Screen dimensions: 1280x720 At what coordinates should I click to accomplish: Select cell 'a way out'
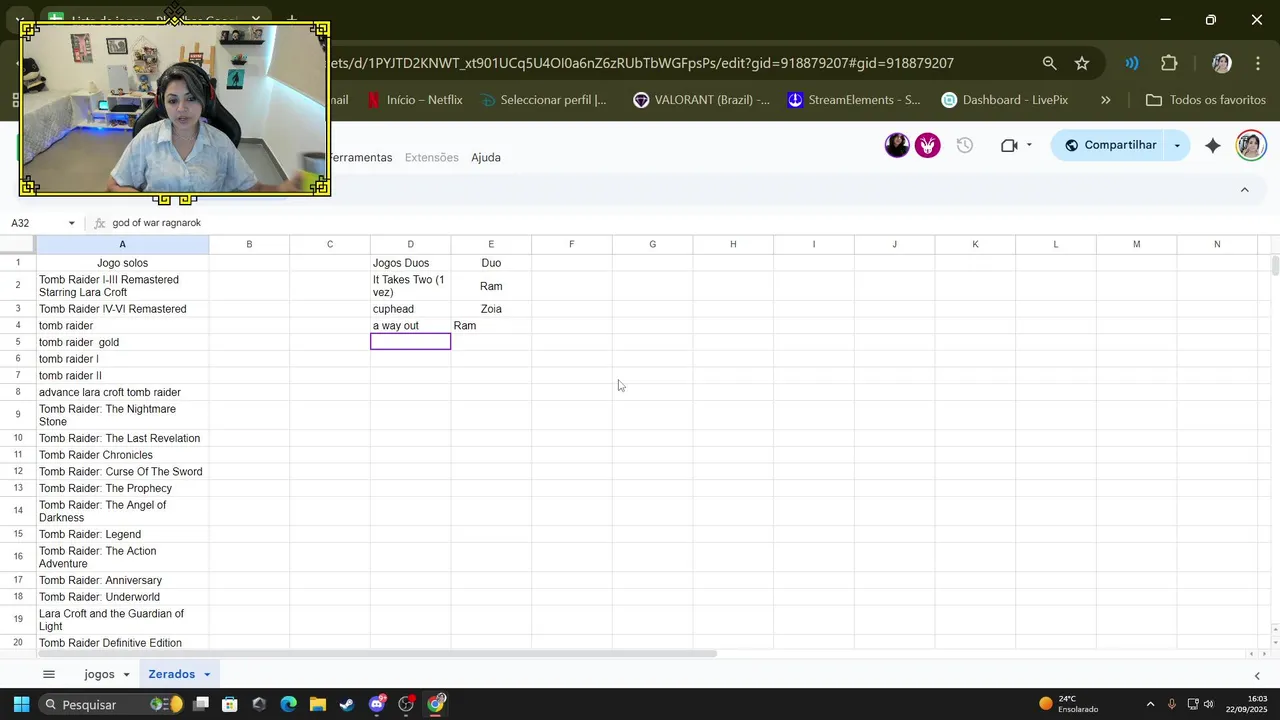(410, 326)
